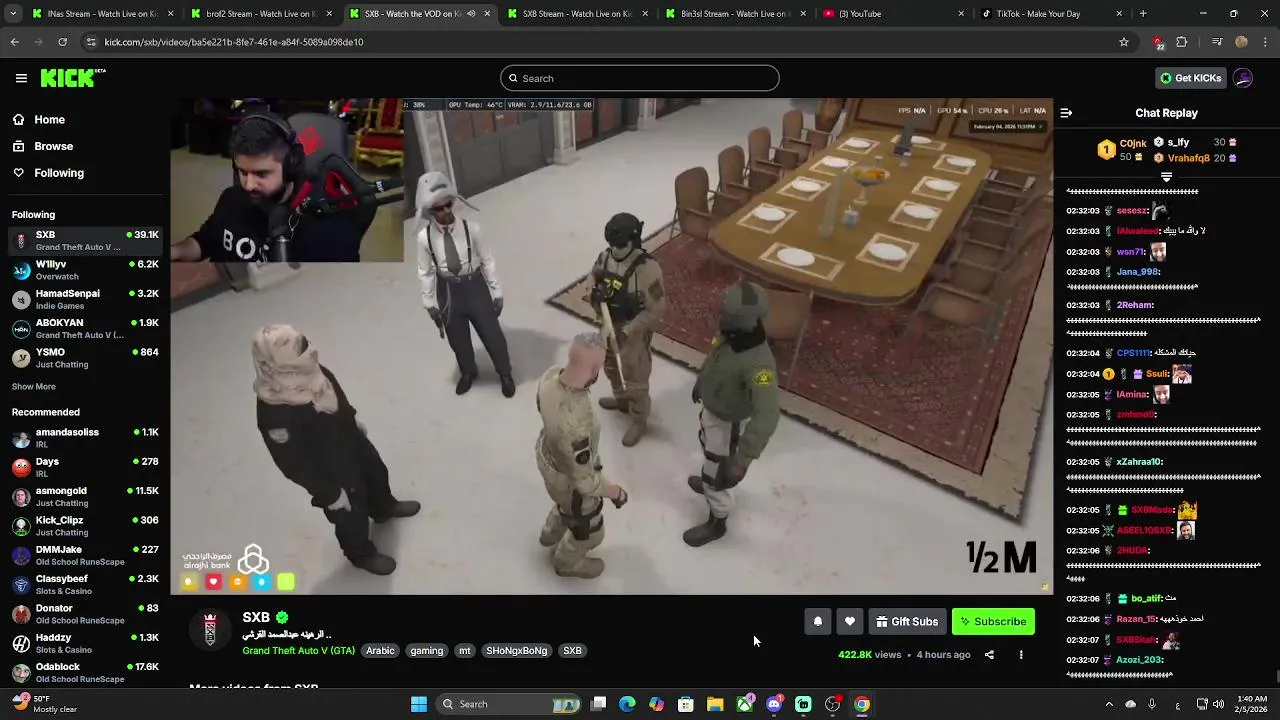Screen dimensions: 1280x720
Task: Toggle the follow heart for SXB
Action: pyautogui.click(x=849, y=621)
